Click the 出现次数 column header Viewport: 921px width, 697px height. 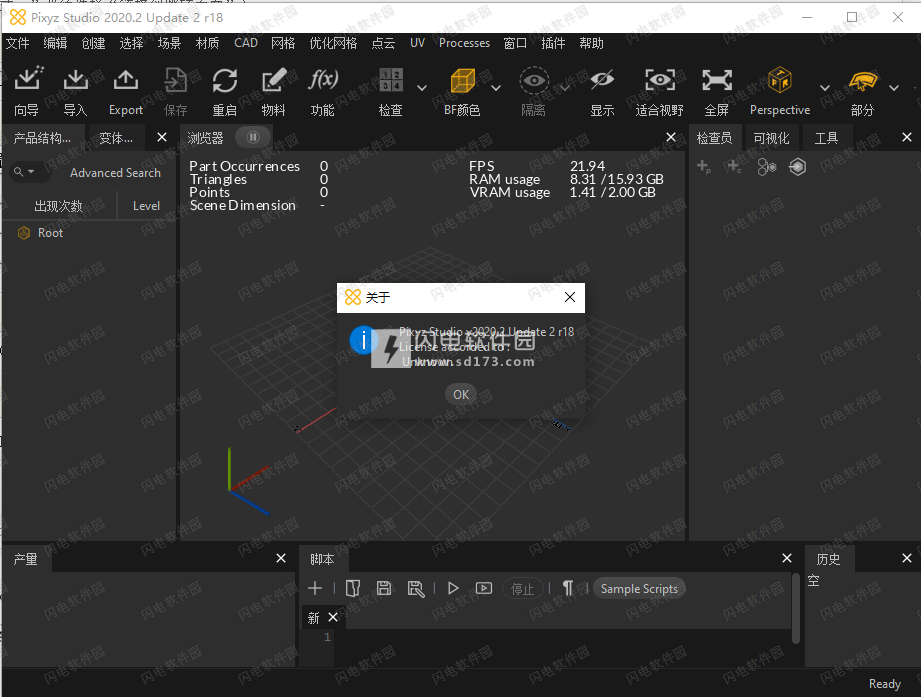click(x=58, y=206)
